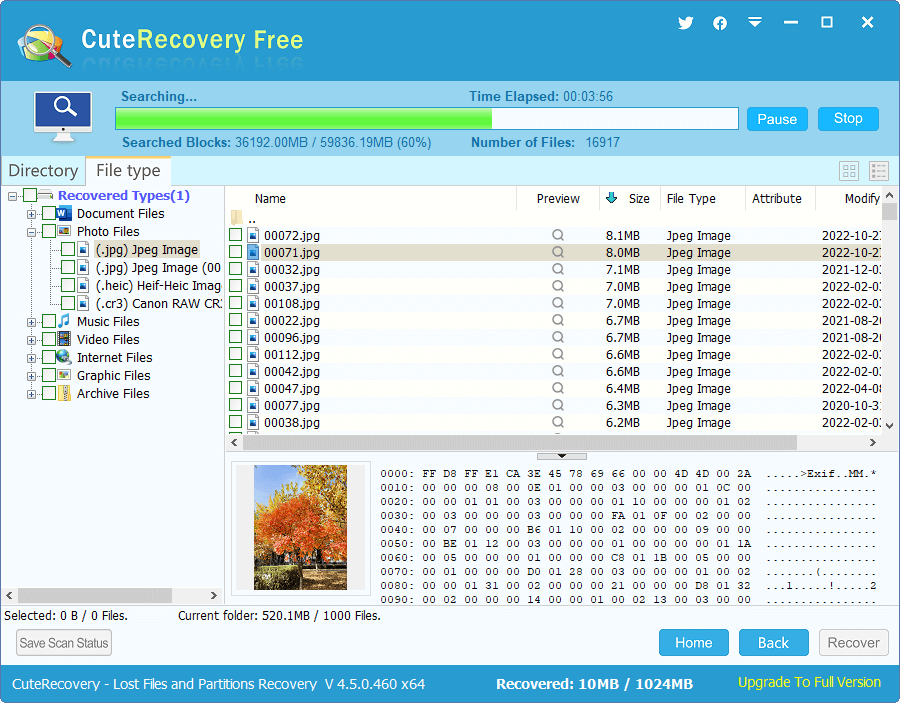The height and width of the screenshot is (703, 900).
Task: Click the Document Files Word icon
Action: [x=64, y=213]
